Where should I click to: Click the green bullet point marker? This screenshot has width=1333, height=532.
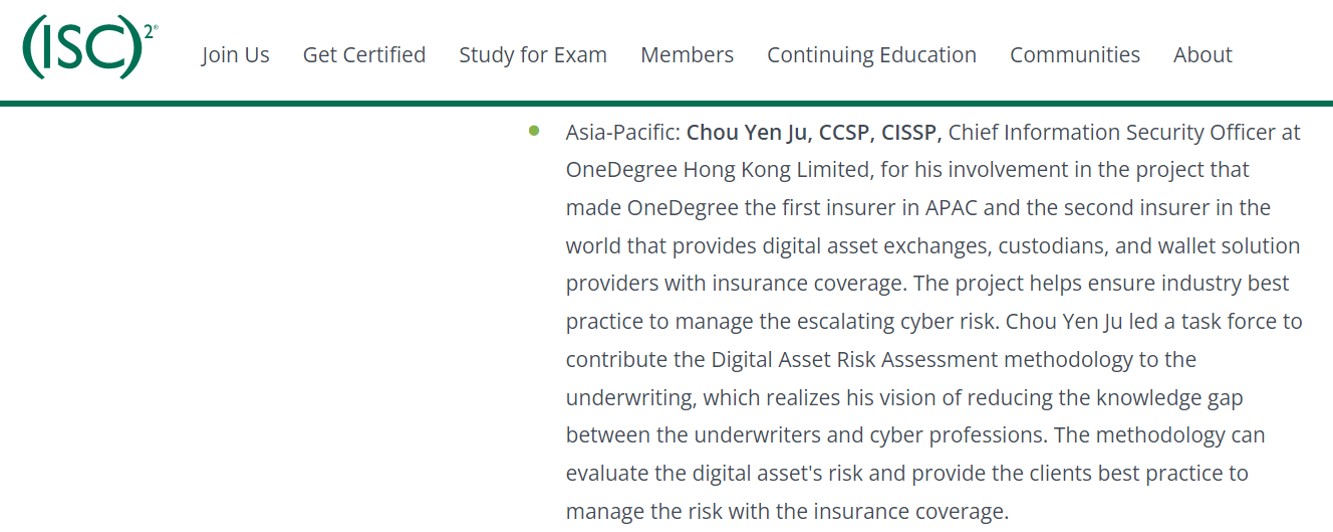(x=535, y=130)
